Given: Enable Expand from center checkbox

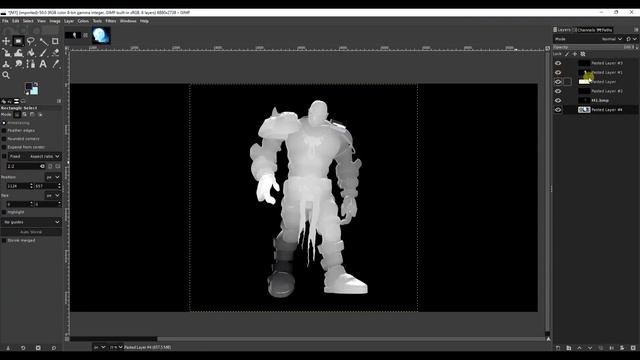Looking at the screenshot, I should (4, 147).
